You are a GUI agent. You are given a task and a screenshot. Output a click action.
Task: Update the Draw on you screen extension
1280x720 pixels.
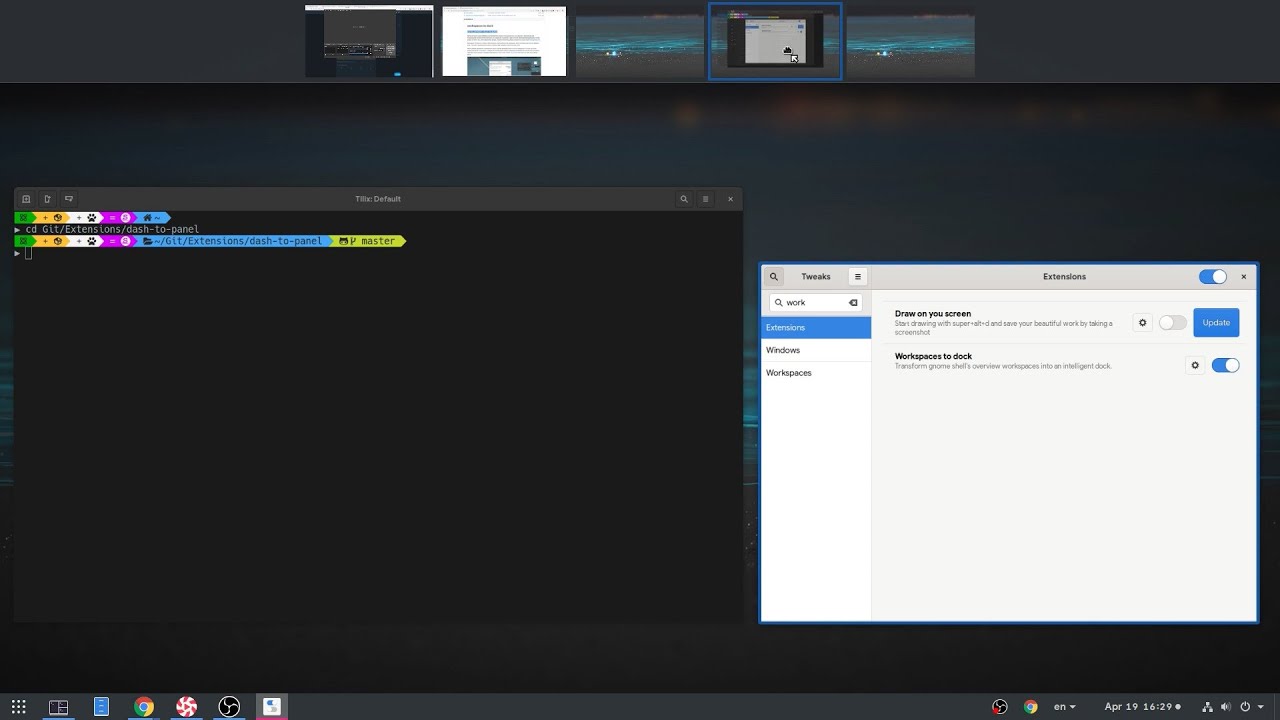1216,323
